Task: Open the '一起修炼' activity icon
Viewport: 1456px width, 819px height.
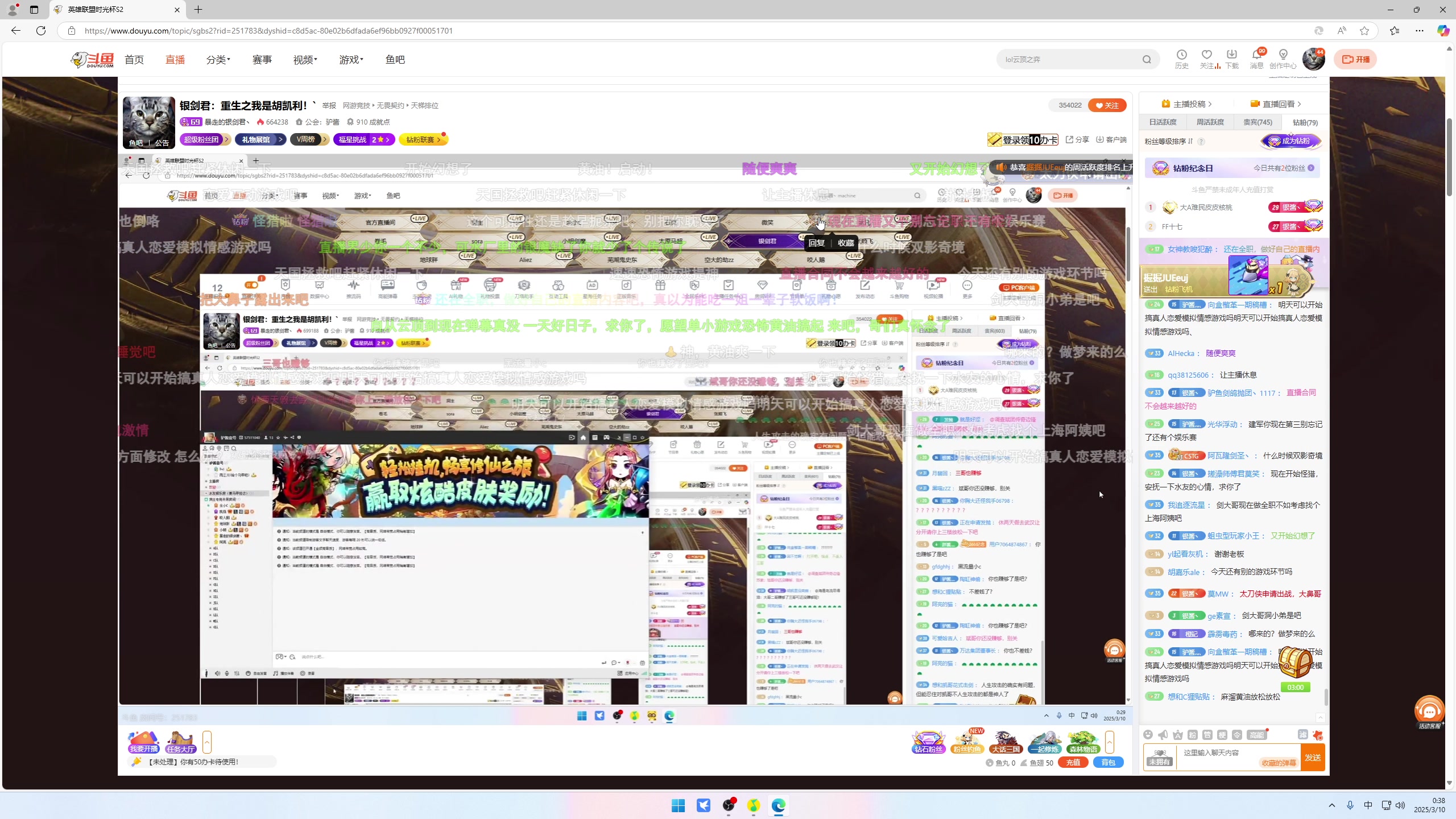Action: point(1045,742)
